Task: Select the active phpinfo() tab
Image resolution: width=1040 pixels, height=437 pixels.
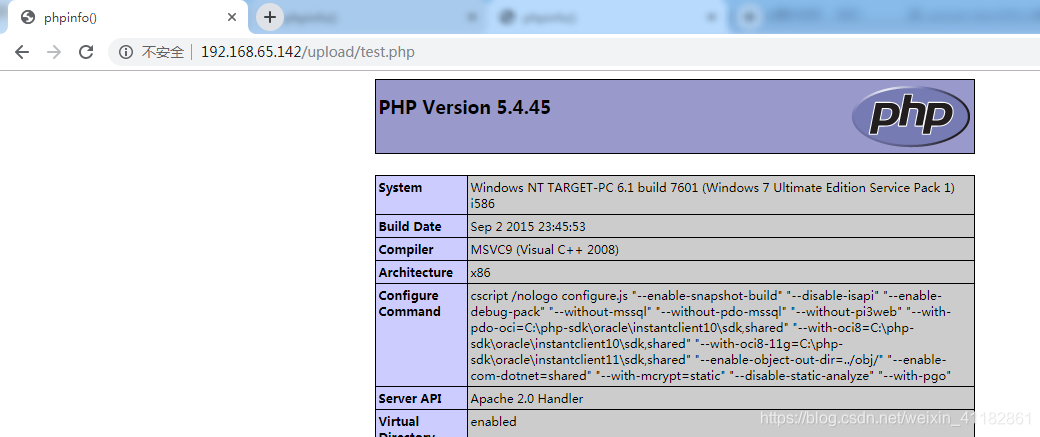Action: pyautogui.click(x=126, y=17)
